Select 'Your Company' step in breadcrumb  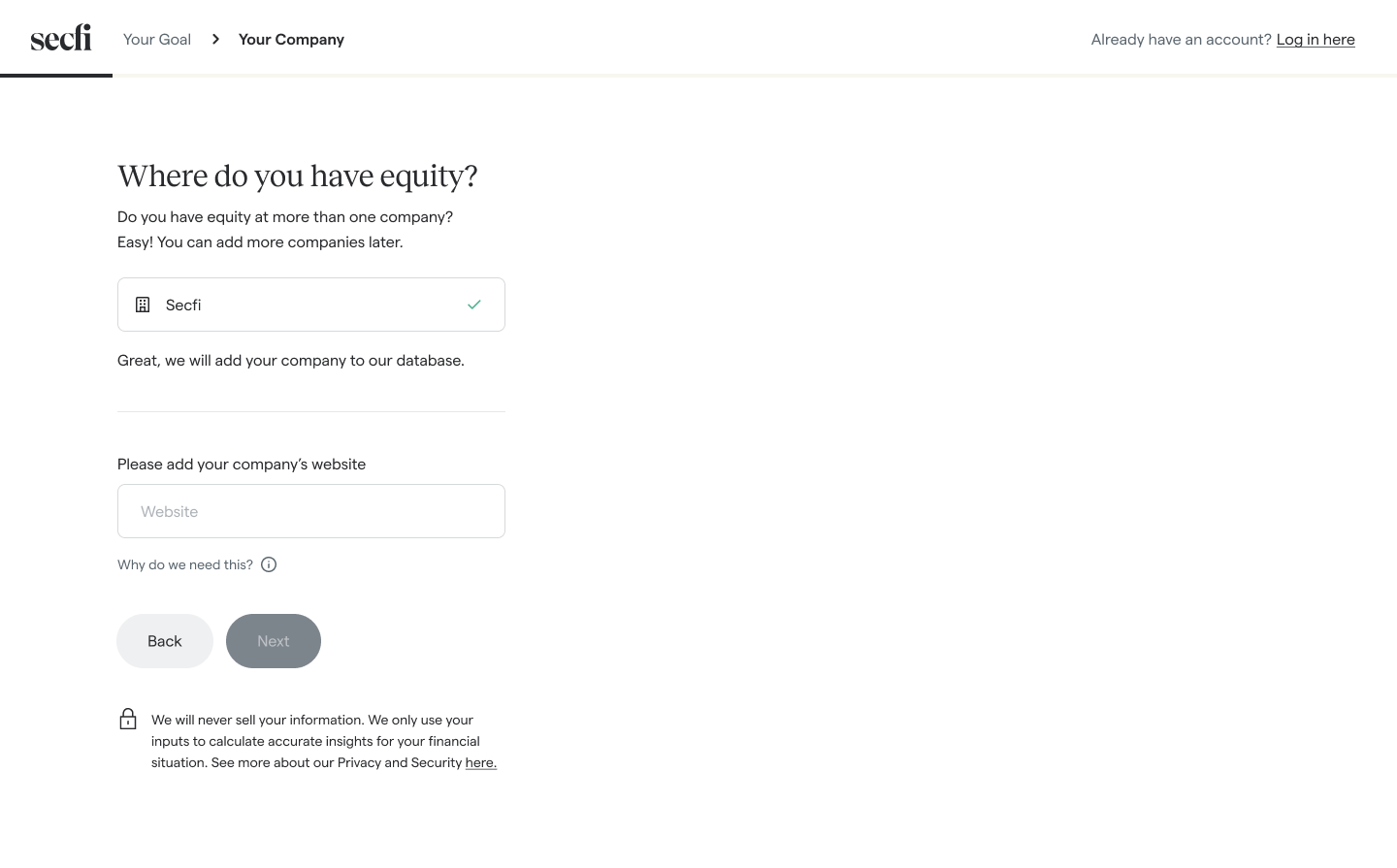(291, 39)
